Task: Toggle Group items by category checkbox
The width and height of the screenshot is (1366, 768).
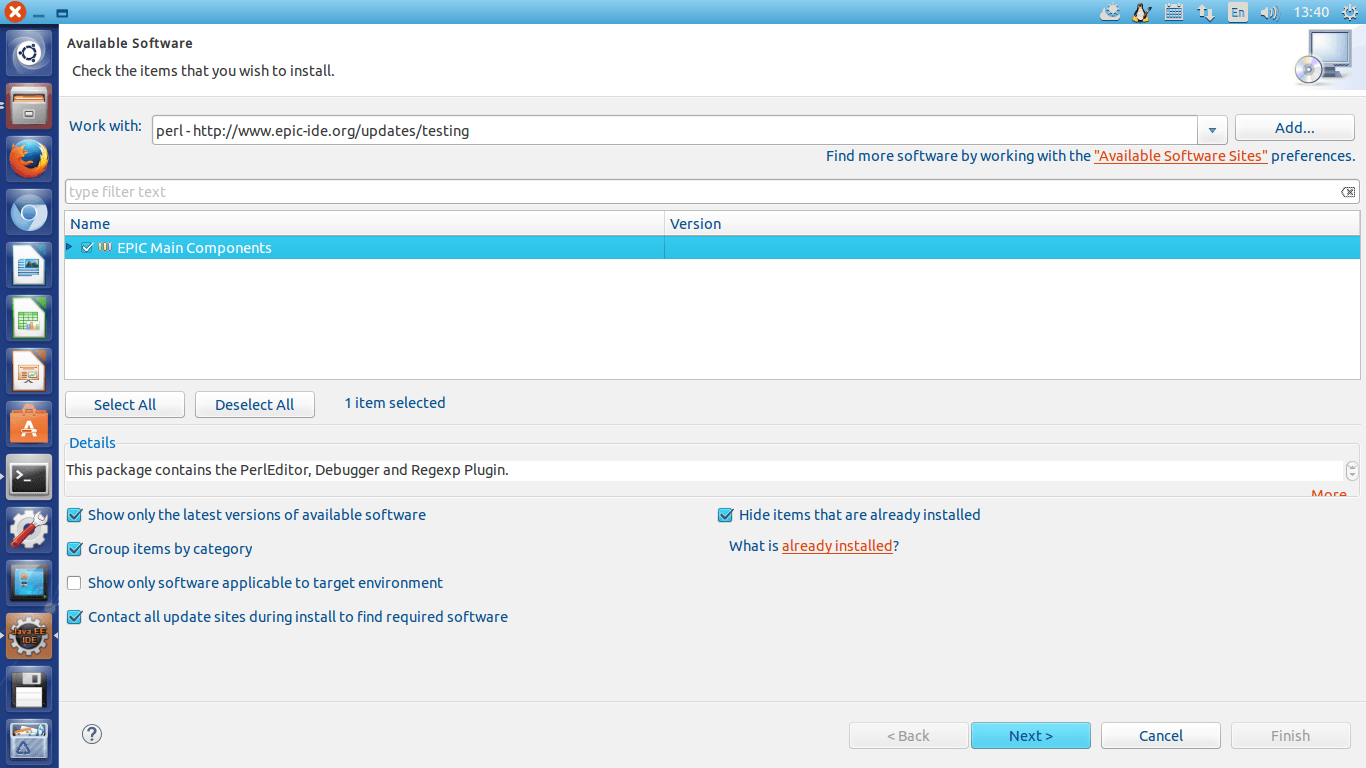Action: pos(74,549)
